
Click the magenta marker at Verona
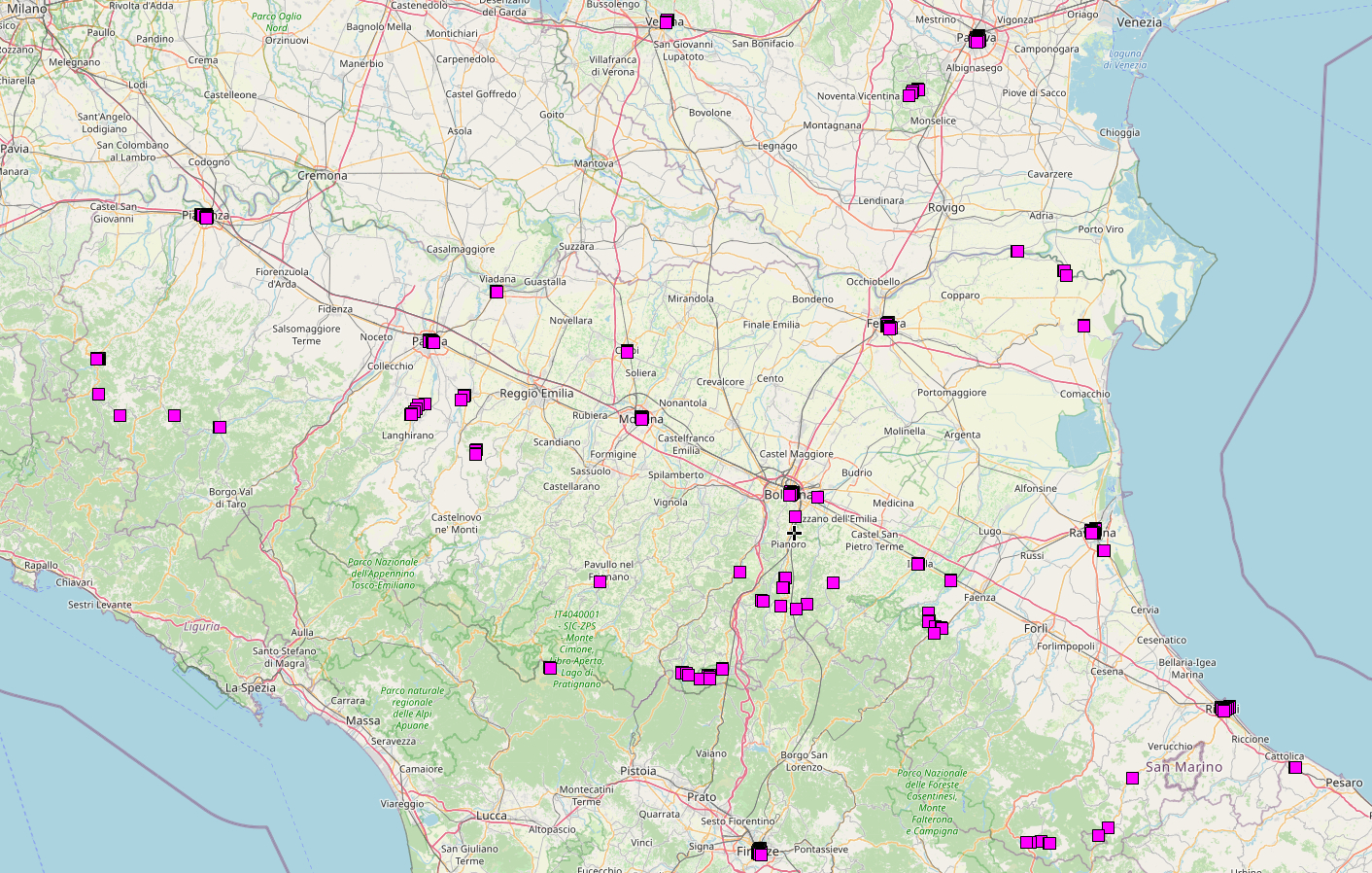coord(667,21)
